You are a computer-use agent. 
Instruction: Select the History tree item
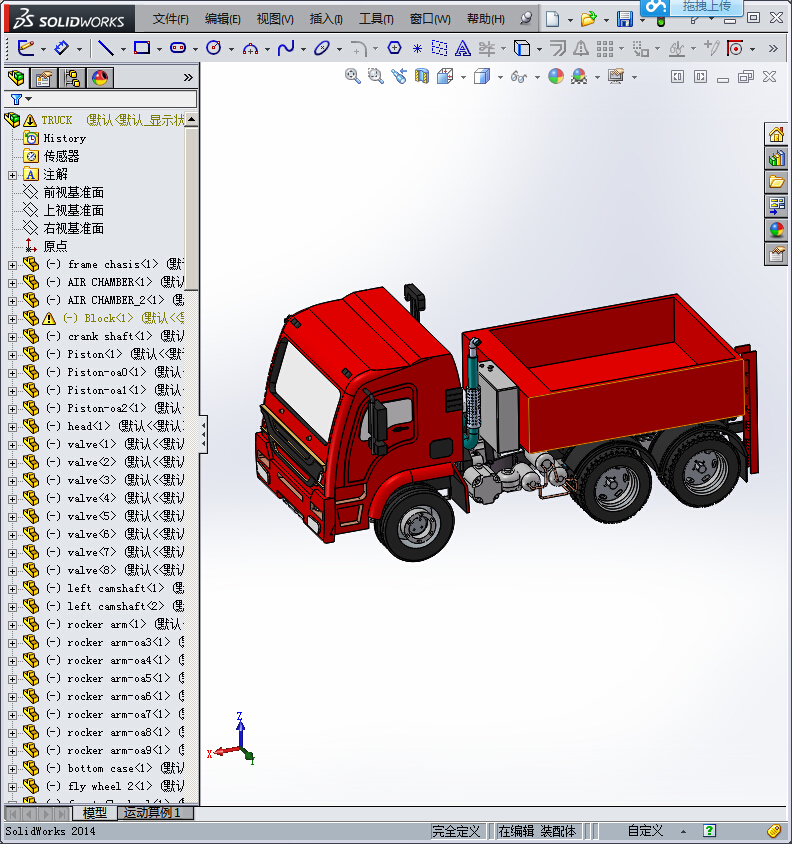(65, 138)
